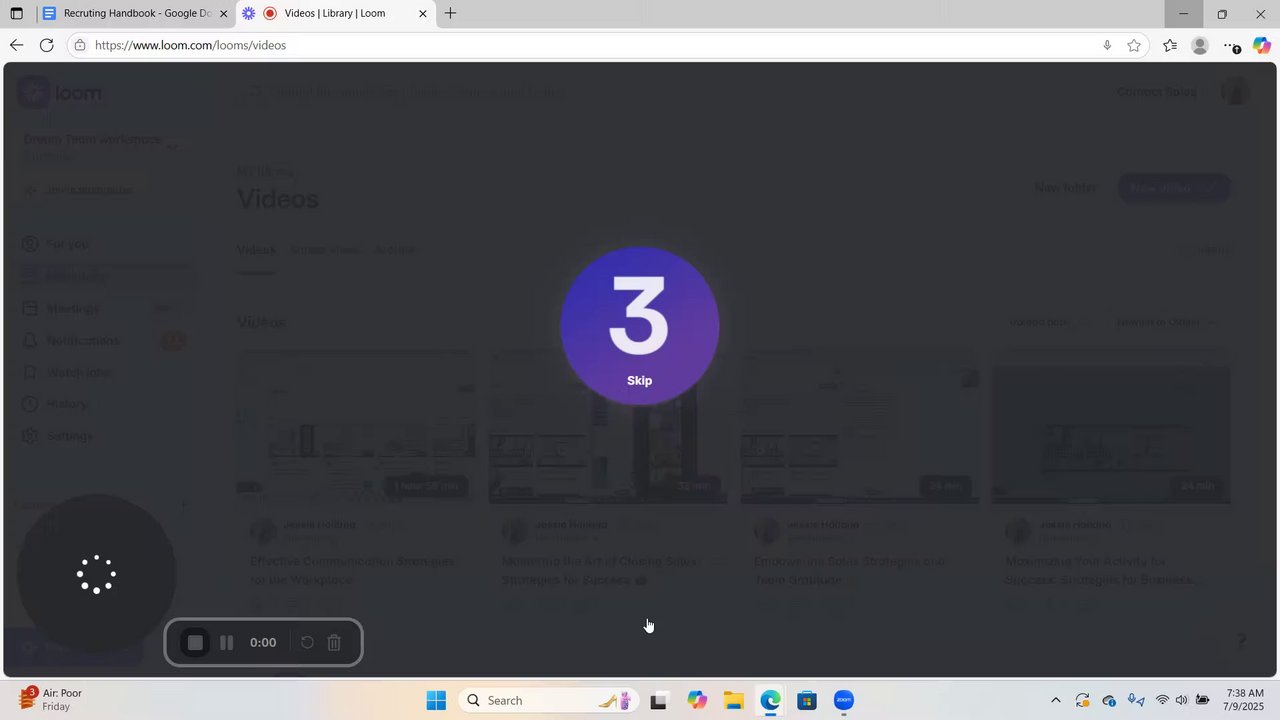Open Microsoft Edge taskbar icon
The image size is (1280, 720).
pos(770,700)
